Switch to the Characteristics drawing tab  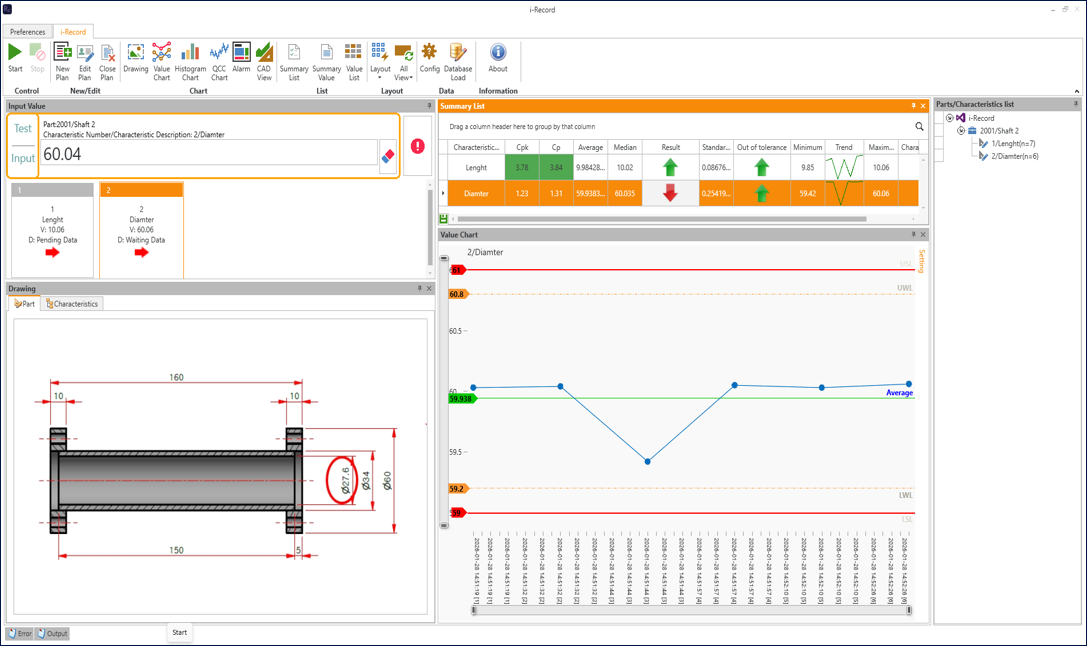72,304
